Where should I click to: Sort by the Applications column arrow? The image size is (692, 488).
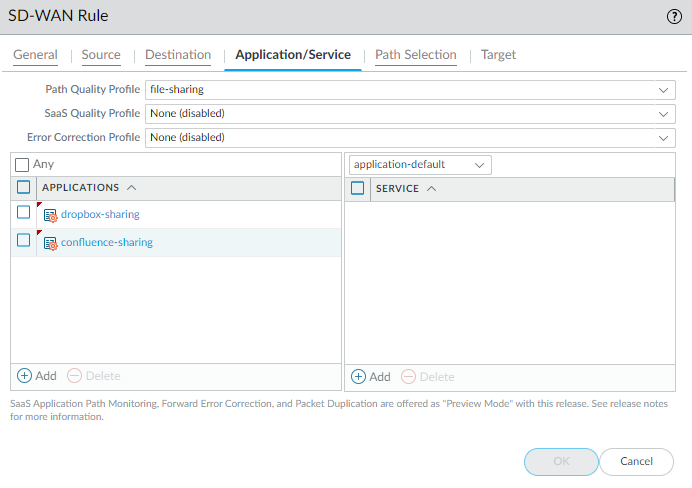point(132,187)
